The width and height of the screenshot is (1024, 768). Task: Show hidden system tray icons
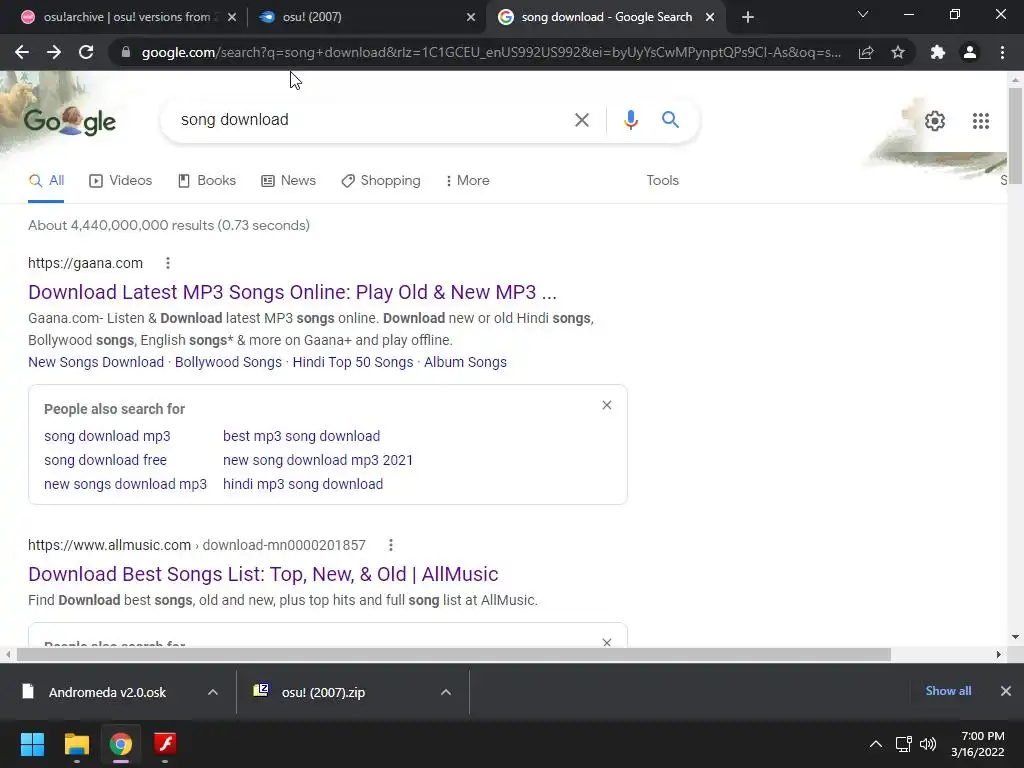coord(876,744)
